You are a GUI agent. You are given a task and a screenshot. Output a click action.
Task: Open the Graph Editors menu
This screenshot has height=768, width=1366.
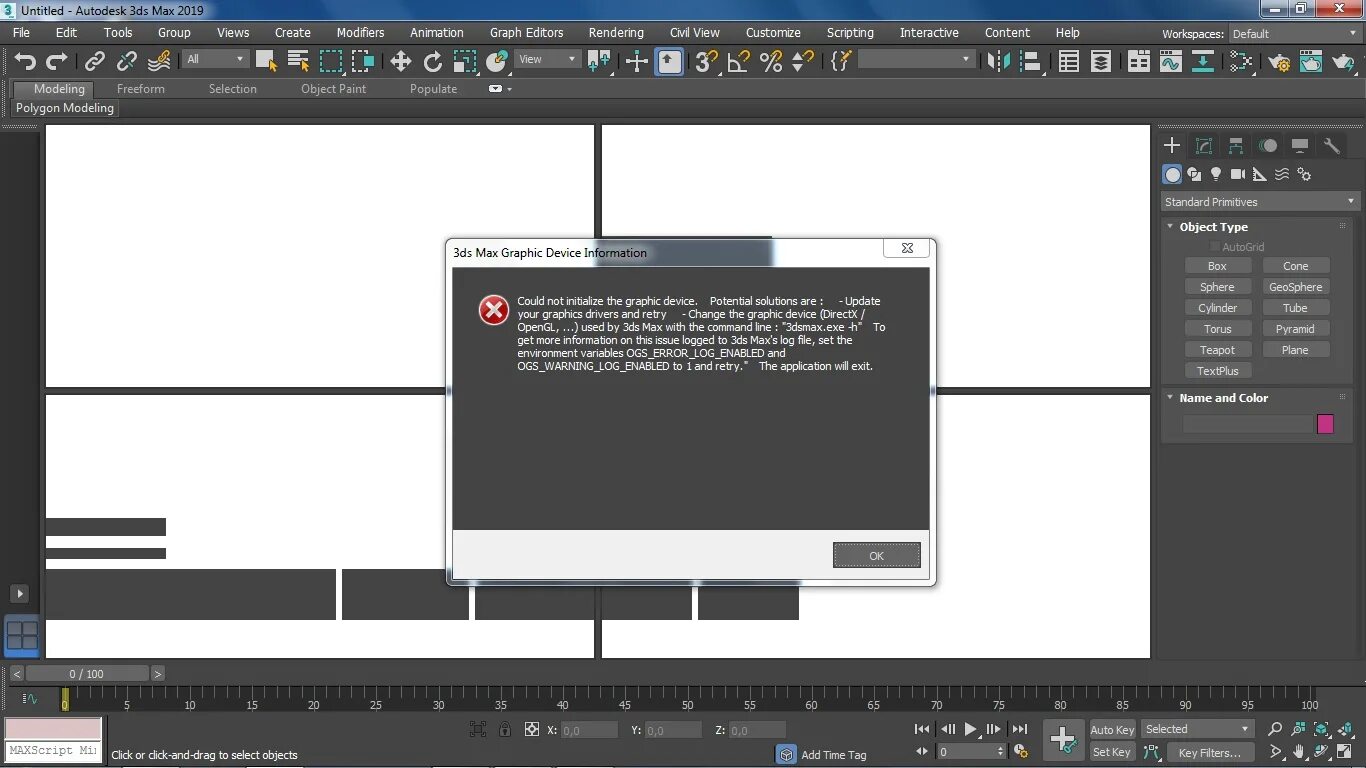pos(526,33)
